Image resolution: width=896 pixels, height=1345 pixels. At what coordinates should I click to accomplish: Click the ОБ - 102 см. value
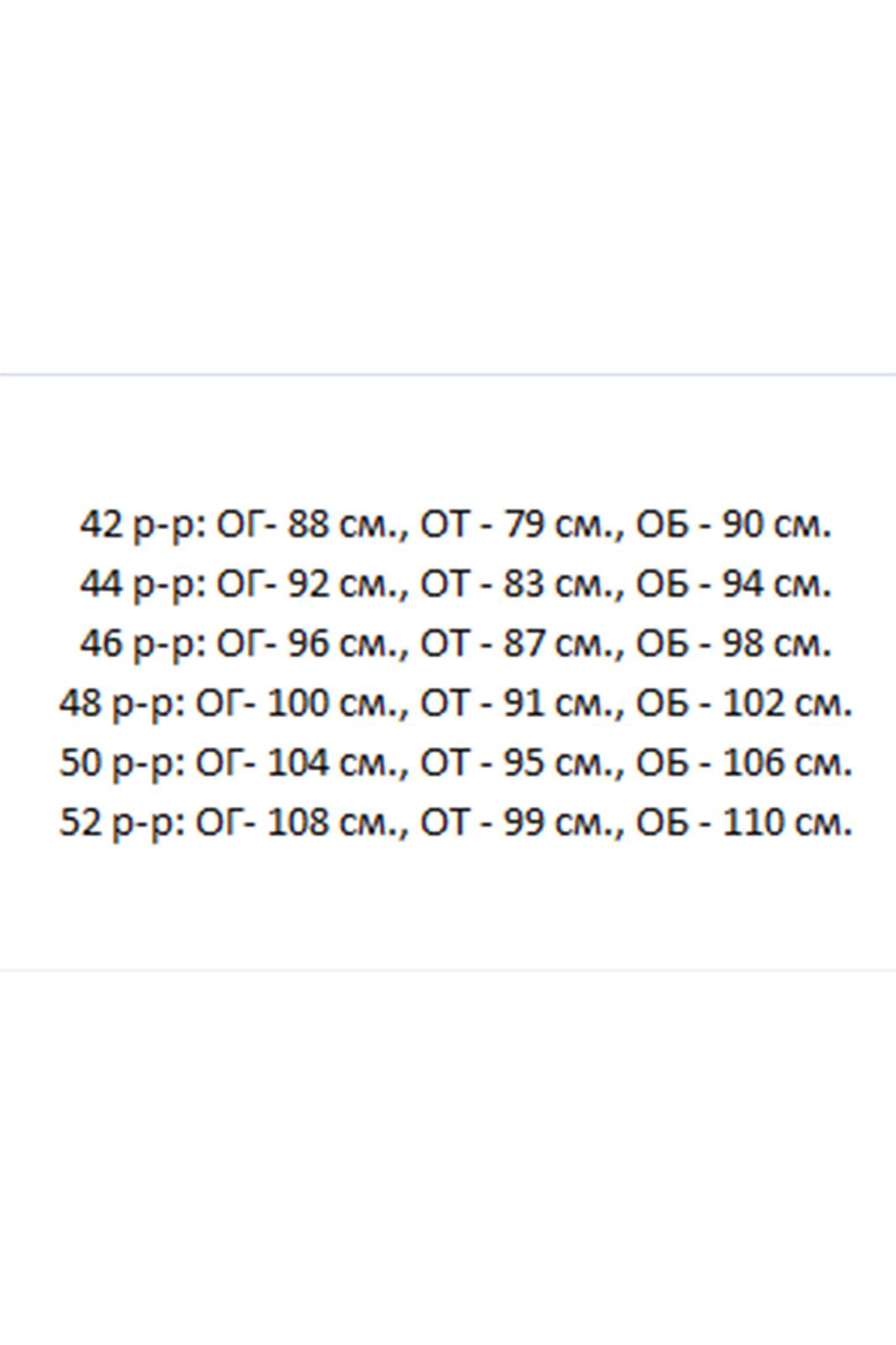(x=745, y=703)
